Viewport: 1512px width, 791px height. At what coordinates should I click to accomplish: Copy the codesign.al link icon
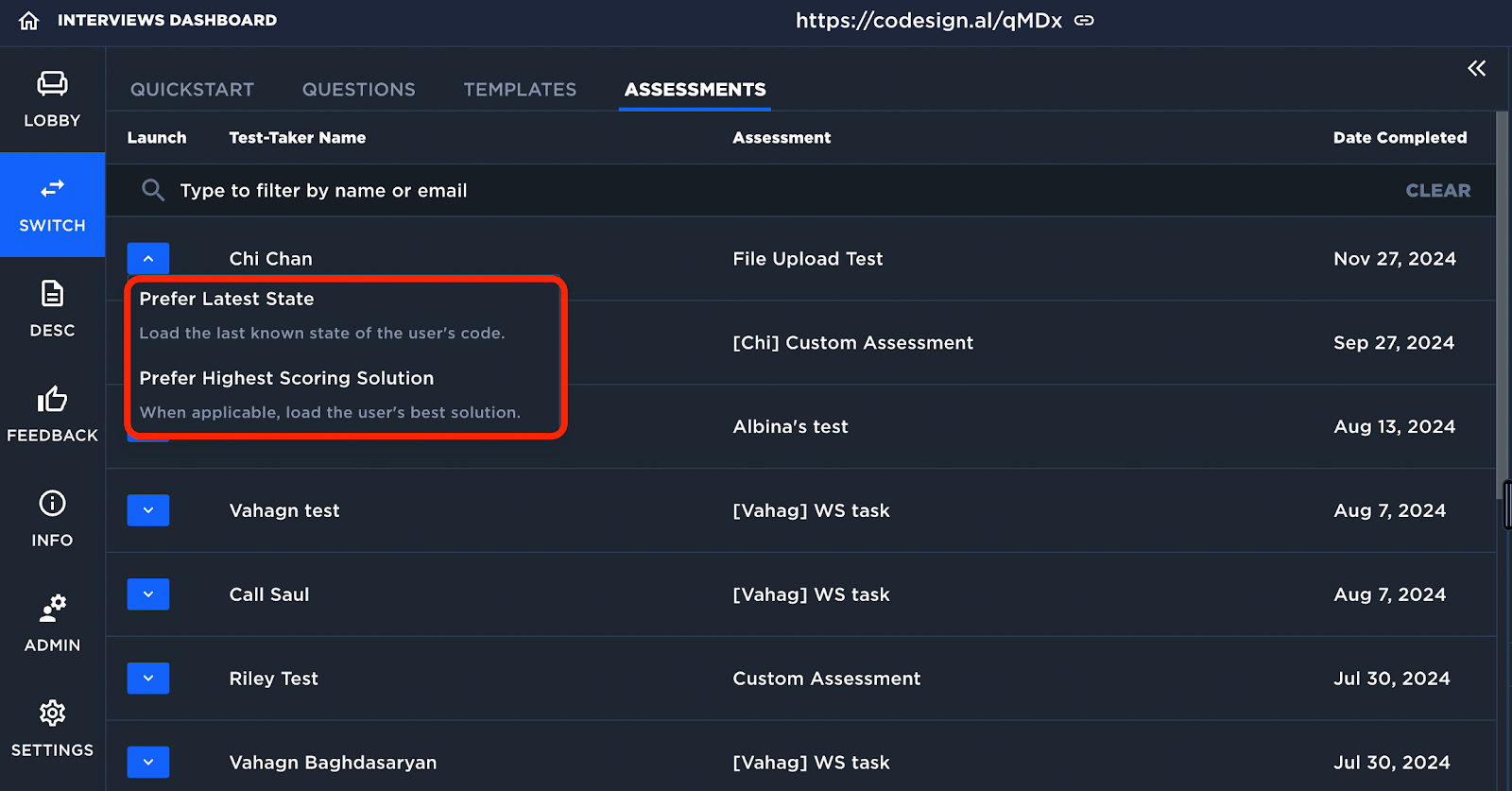(1084, 20)
